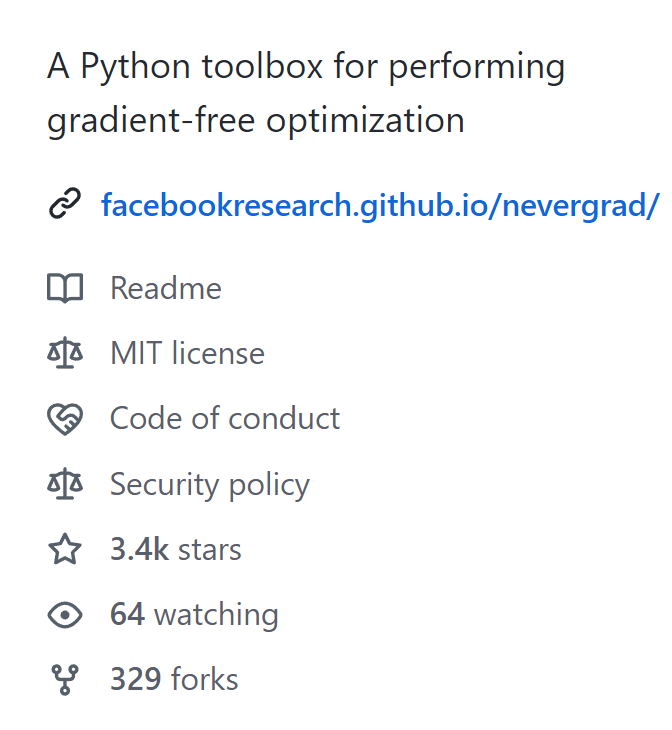The width and height of the screenshot is (672, 730).
Task: Click the chain link icon beside website URL
Action: click(x=65, y=203)
